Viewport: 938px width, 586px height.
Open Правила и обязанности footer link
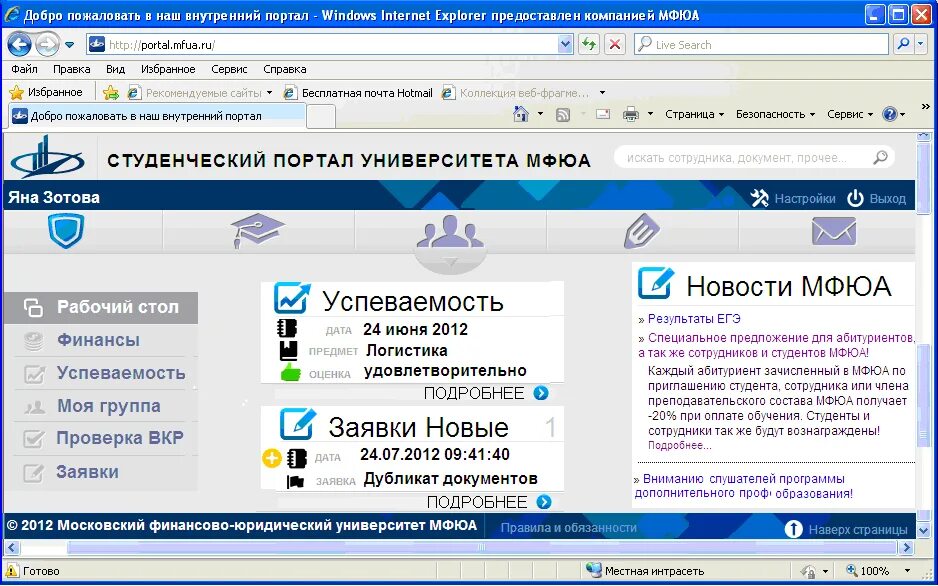click(568, 528)
